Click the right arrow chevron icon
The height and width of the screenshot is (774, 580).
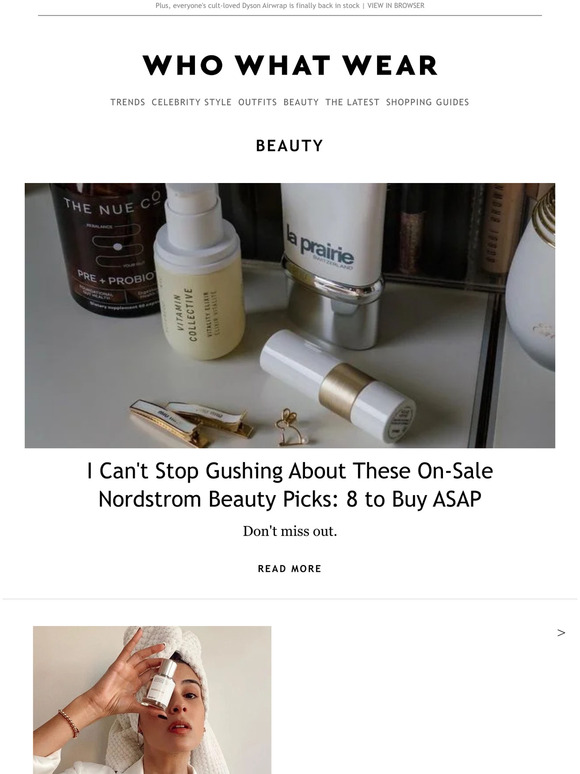click(561, 633)
